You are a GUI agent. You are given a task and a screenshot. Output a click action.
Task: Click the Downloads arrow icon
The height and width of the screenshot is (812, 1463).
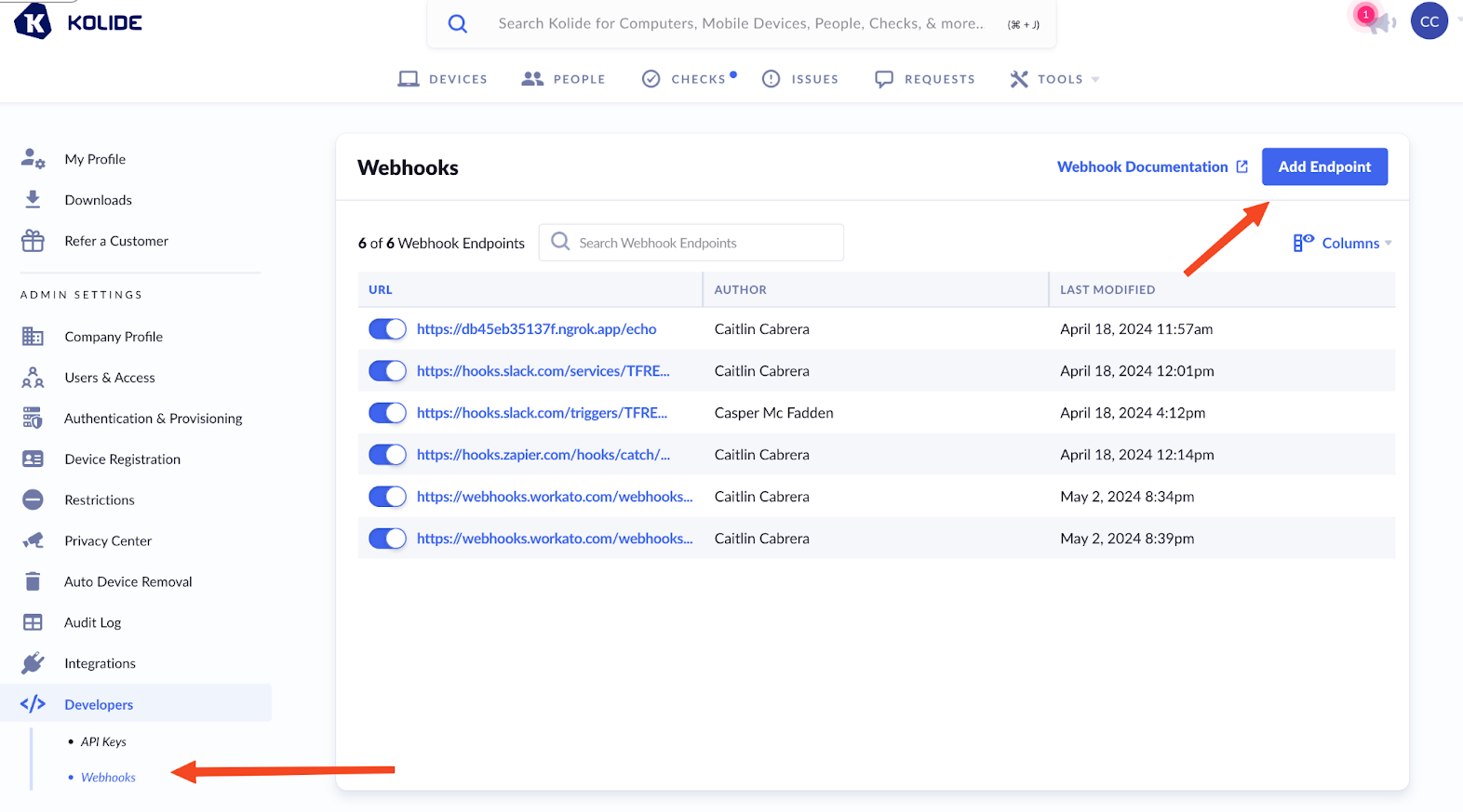point(33,199)
